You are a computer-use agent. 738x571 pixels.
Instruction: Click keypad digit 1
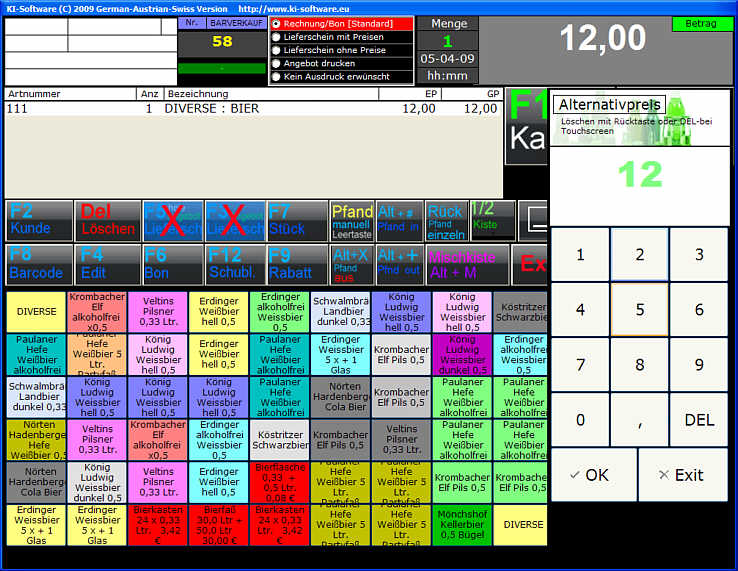tap(580, 255)
